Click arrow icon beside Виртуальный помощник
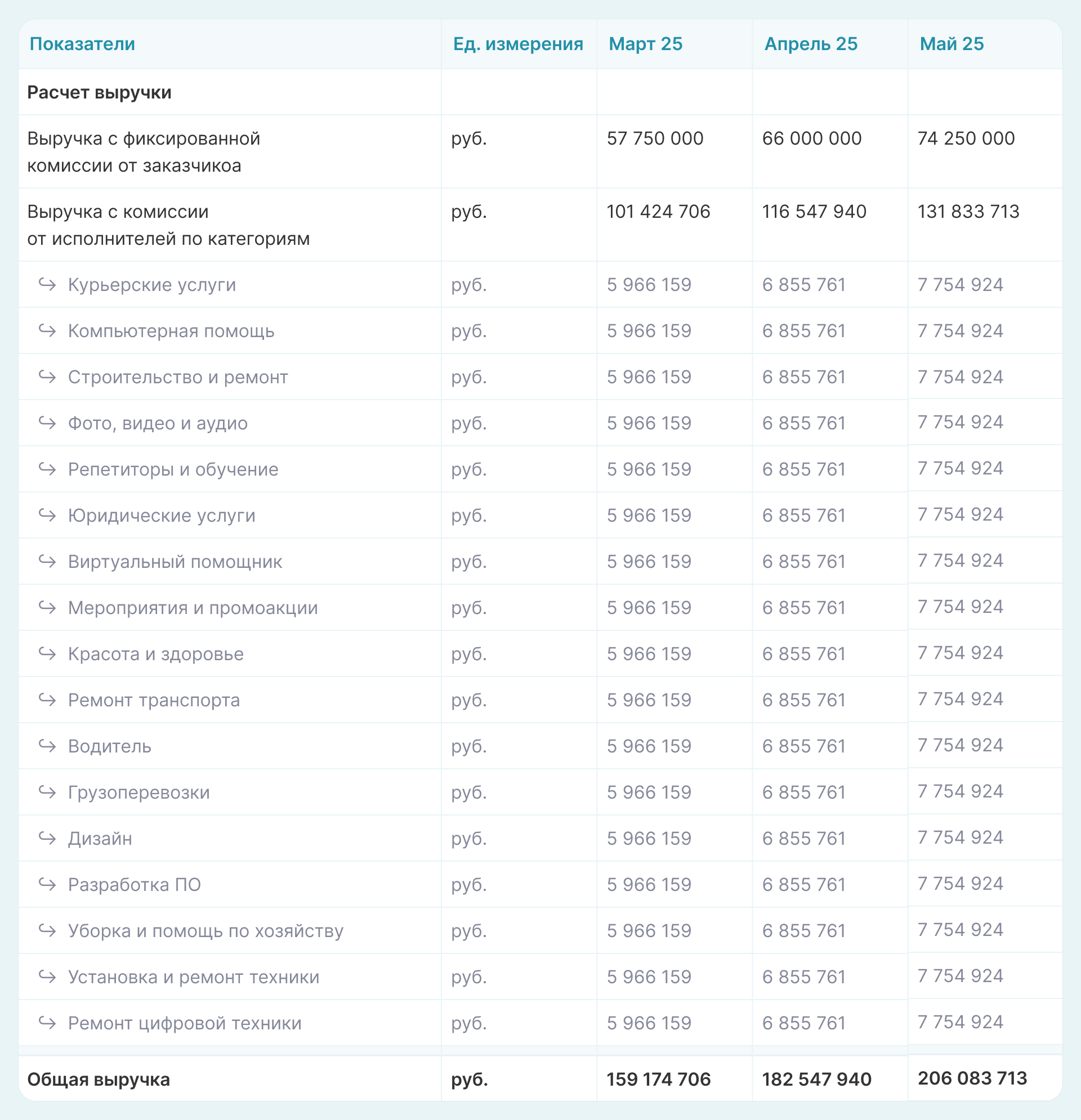Screen dimensions: 1081x1120 (x=47, y=562)
